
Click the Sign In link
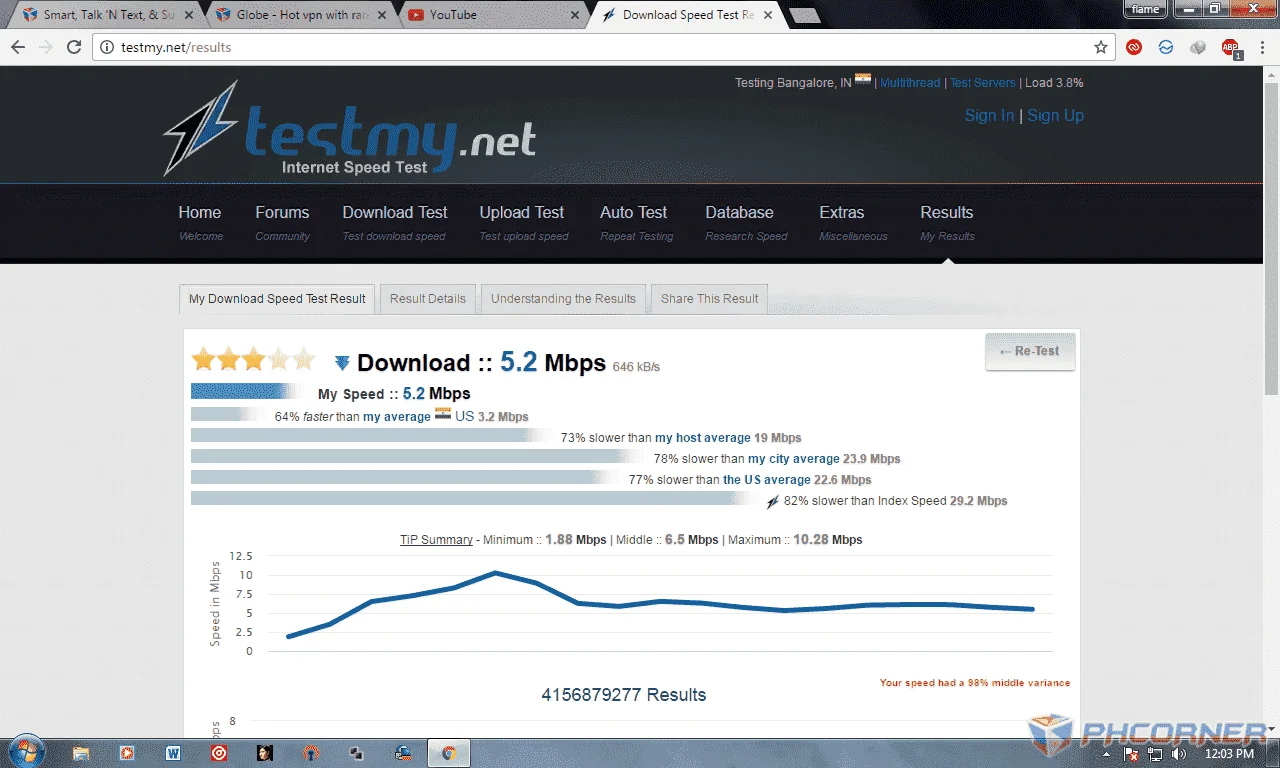coord(989,115)
